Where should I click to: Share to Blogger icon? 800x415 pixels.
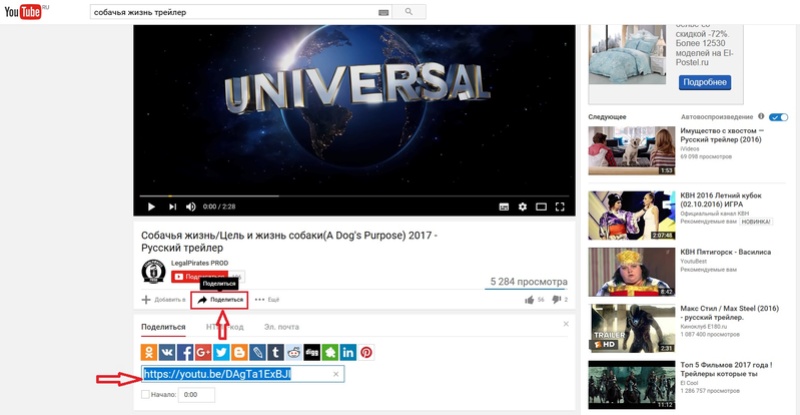point(239,352)
